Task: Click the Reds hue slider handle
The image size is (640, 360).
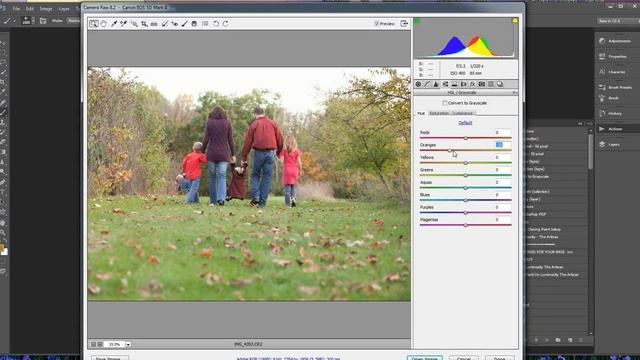Action: tap(466, 138)
